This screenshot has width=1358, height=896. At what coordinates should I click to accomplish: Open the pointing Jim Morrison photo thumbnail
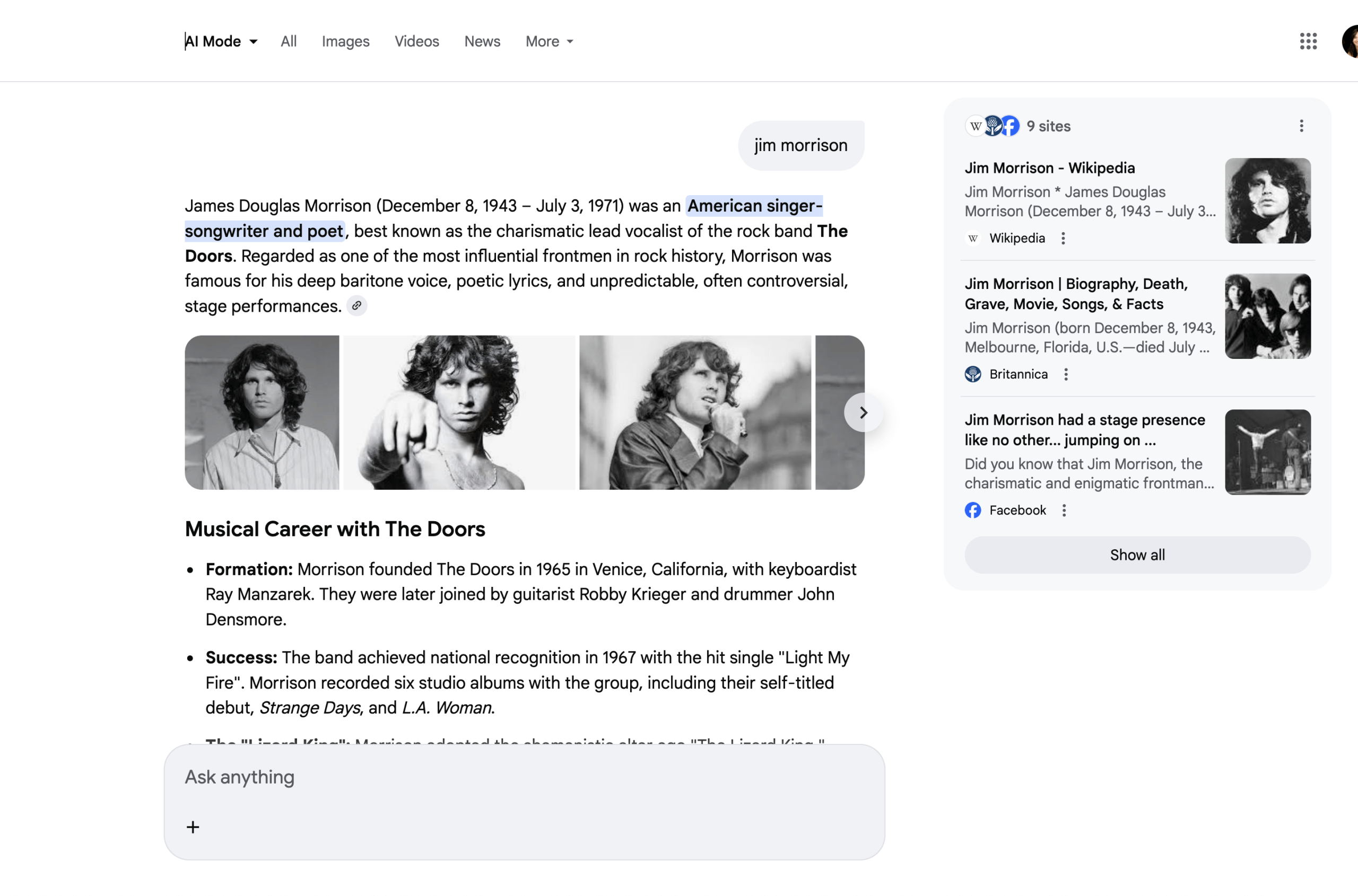[x=458, y=412]
